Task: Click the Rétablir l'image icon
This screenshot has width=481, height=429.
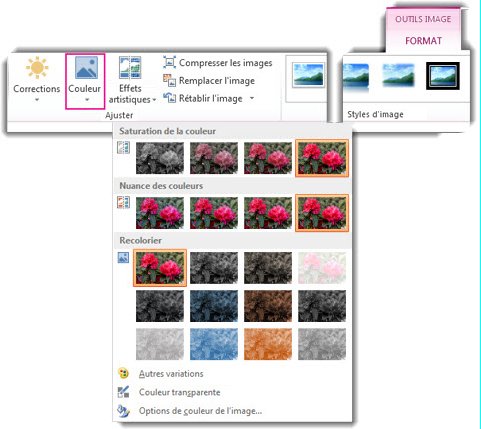Action: click(169, 98)
